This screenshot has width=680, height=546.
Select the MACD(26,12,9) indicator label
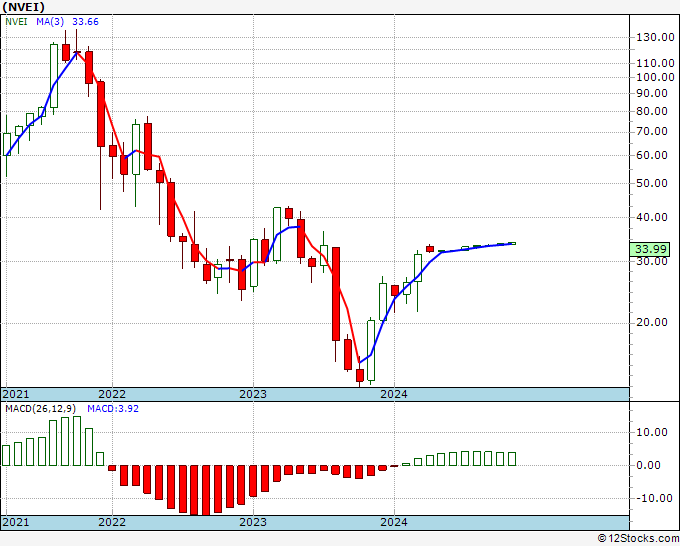[41, 409]
